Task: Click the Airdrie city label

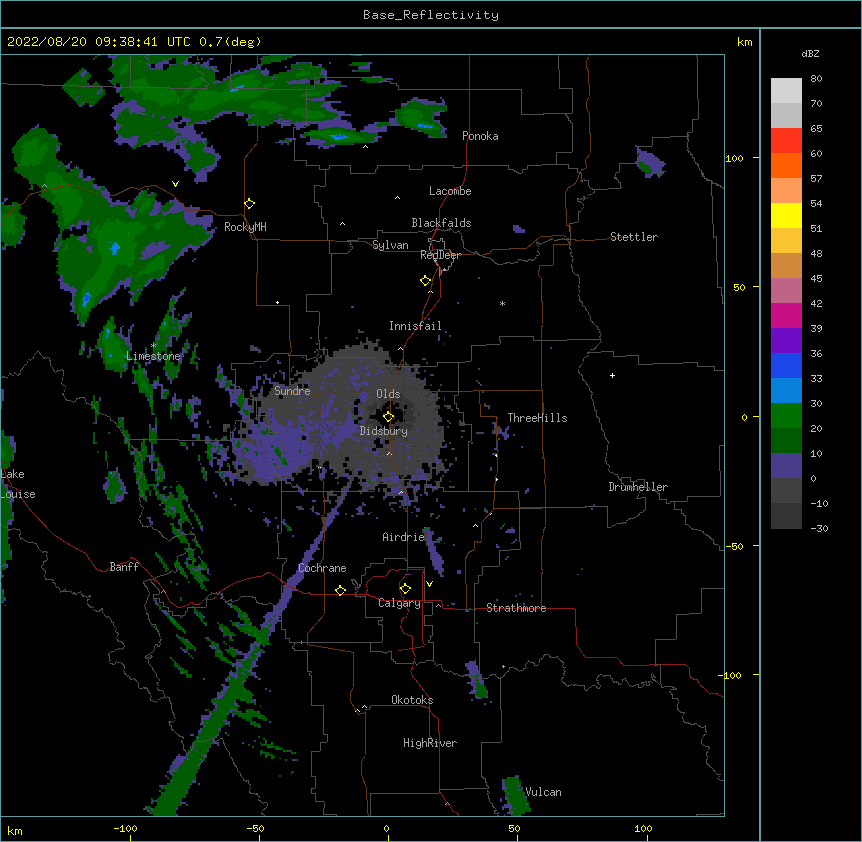Action: (x=403, y=537)
